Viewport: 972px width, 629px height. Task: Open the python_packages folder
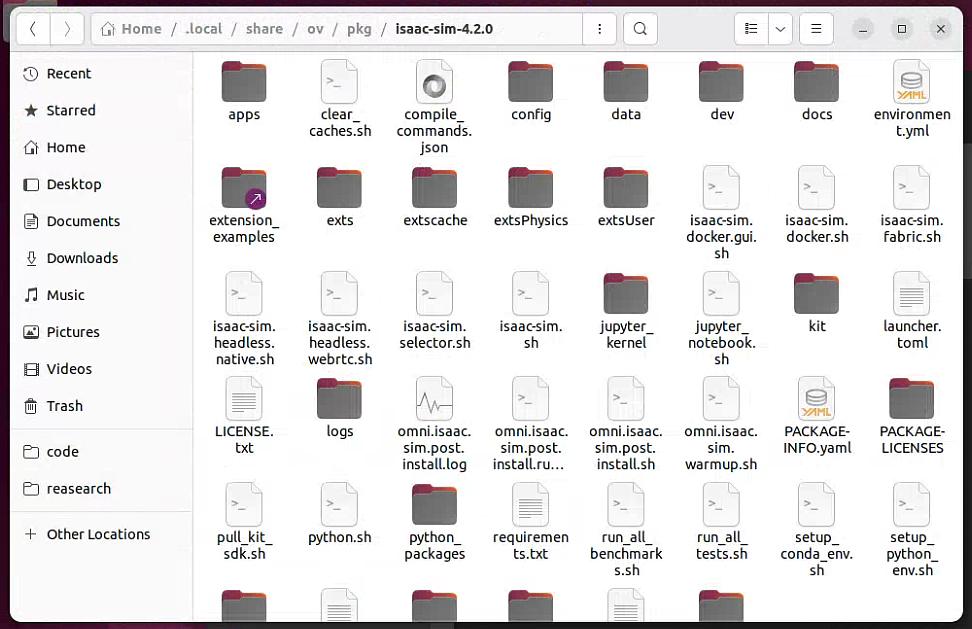(435, 522)
